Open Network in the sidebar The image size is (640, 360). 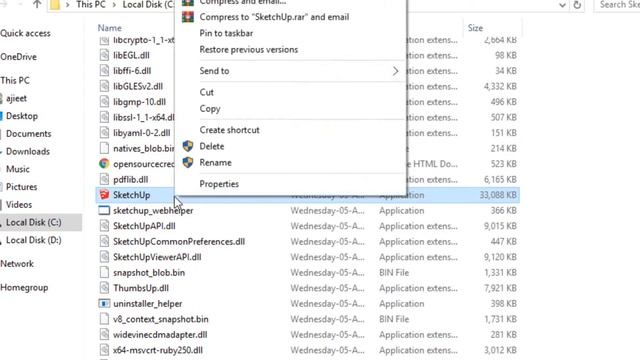coord(17,264)
